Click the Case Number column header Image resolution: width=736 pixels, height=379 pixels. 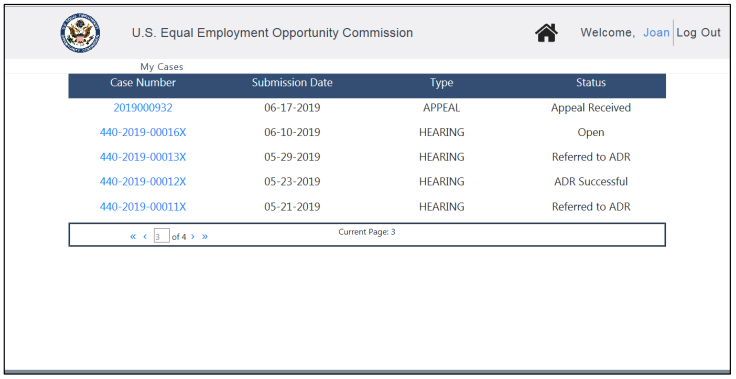(143, 83)
